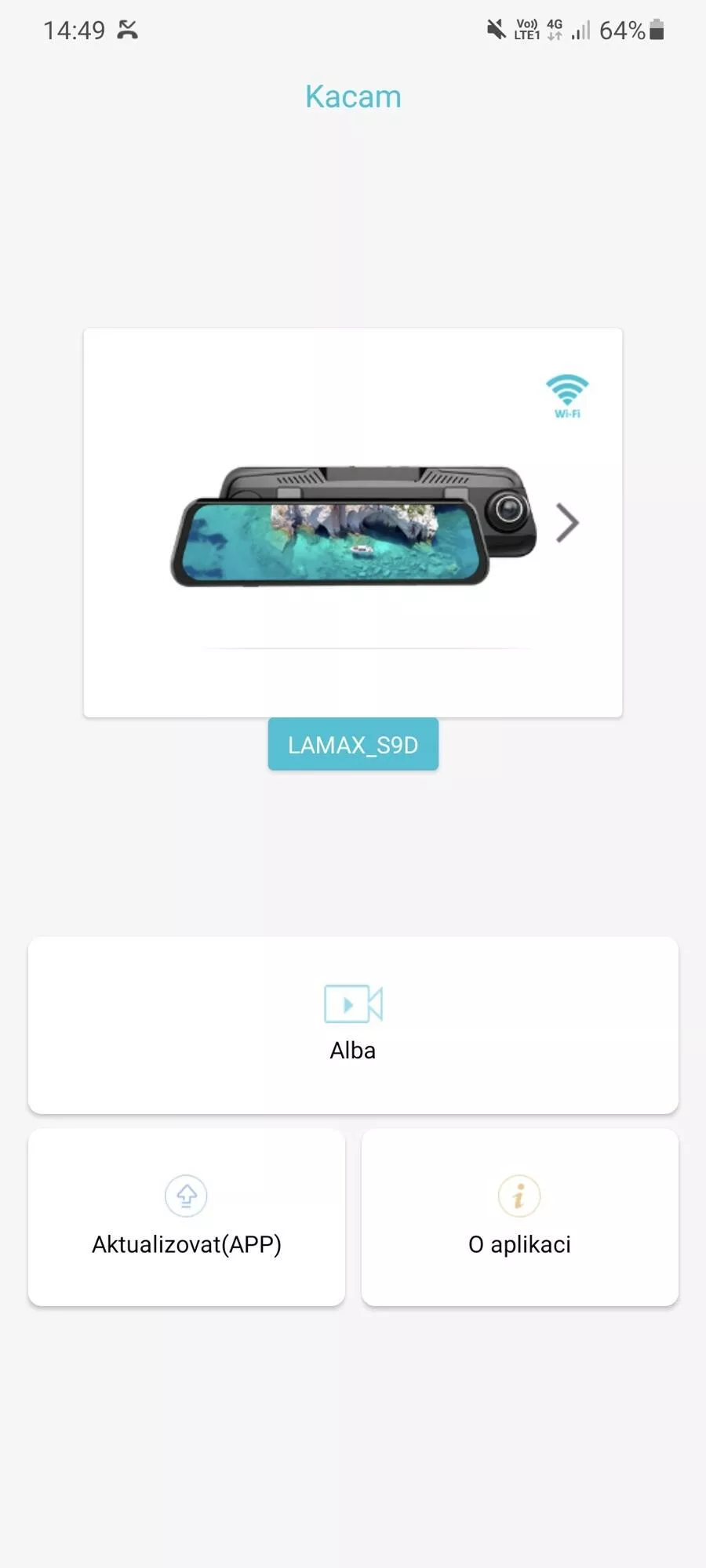Open the O aplikaci label
This screenshot has height=1568, width=706.
[519, 1244]
